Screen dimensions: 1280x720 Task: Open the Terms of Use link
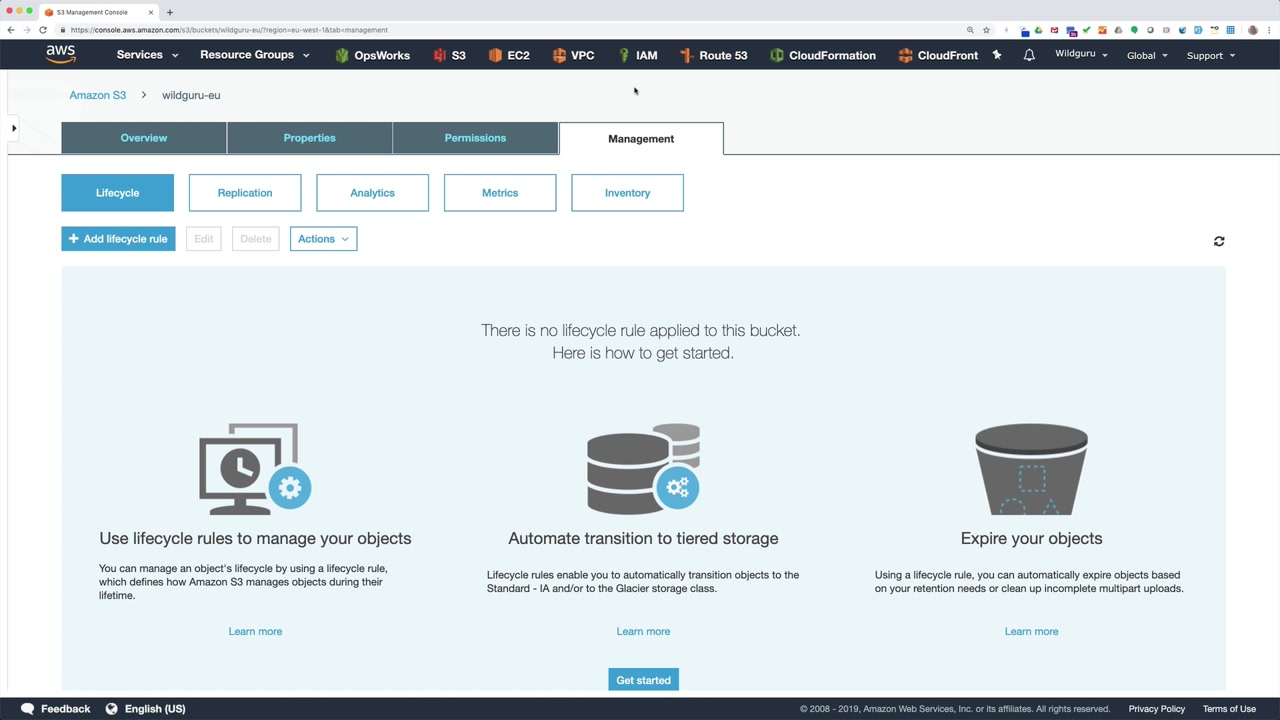click(x=1229, y=709)
